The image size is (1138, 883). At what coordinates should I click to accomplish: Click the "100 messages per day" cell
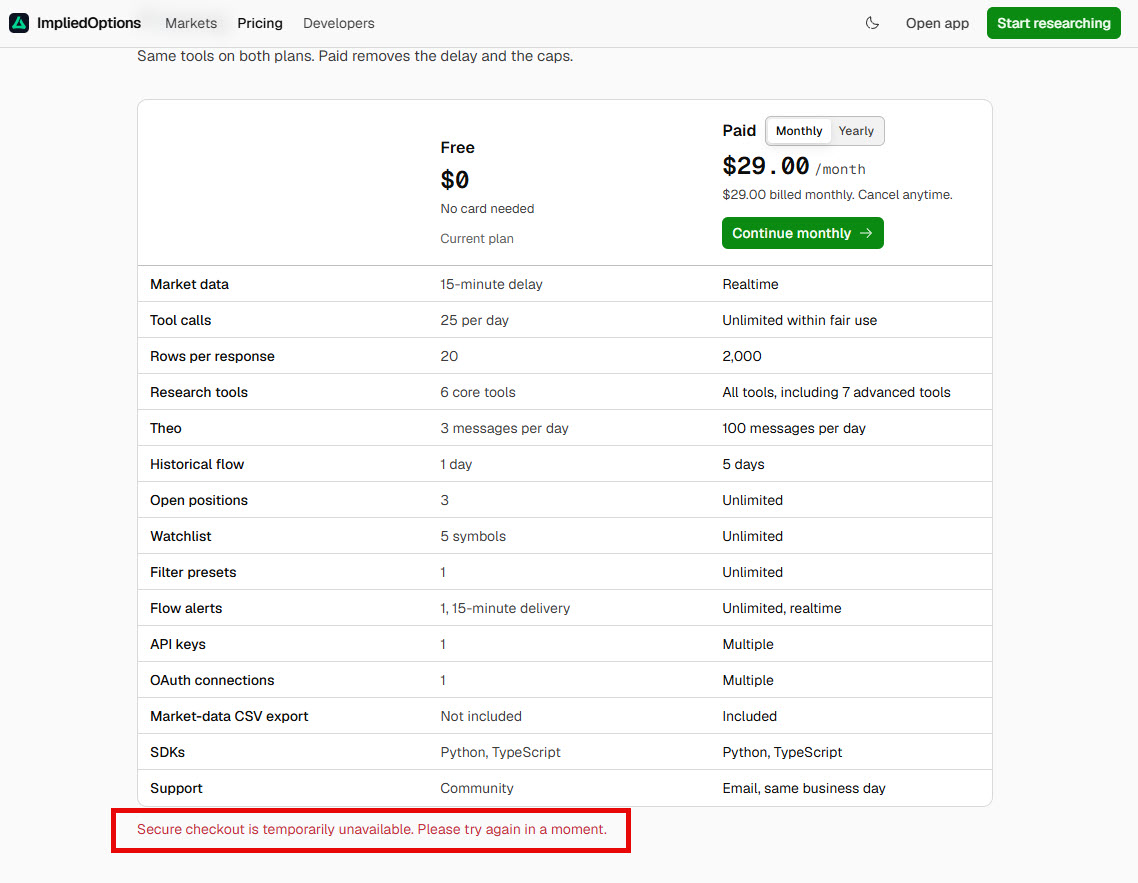pos(794,428)
